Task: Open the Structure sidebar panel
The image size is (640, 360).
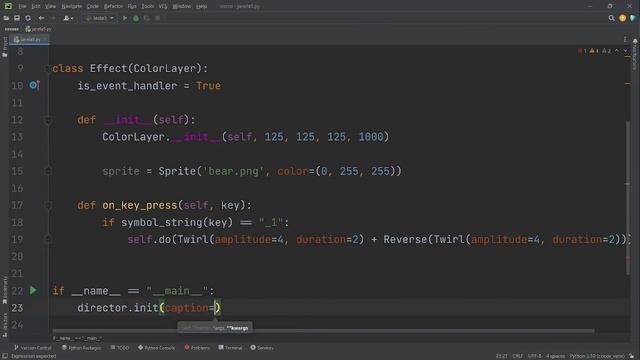Action: 4,324
